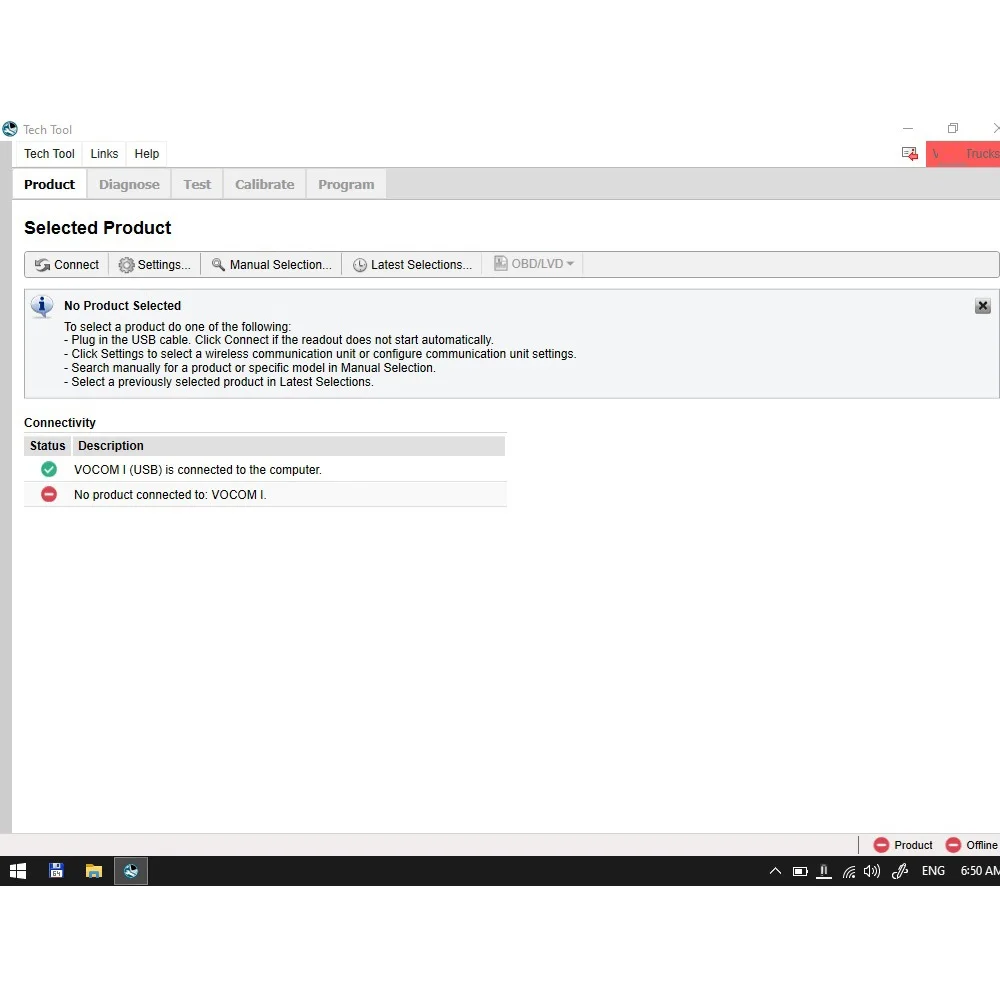Viewport: 1000px width, 1000px height.
Task: Click the No Product Selected heading
Action: tap(122, 306)
